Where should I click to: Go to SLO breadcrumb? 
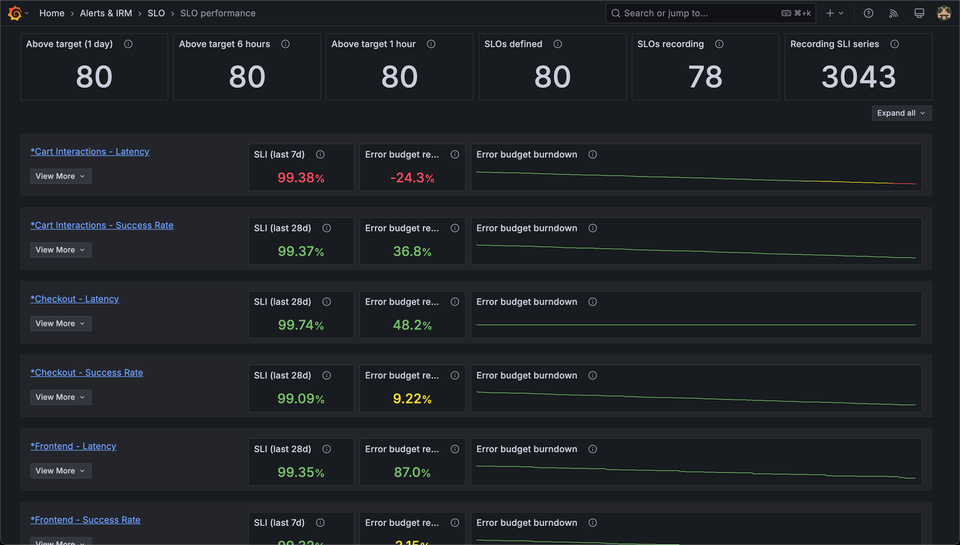tap(156, 13)
